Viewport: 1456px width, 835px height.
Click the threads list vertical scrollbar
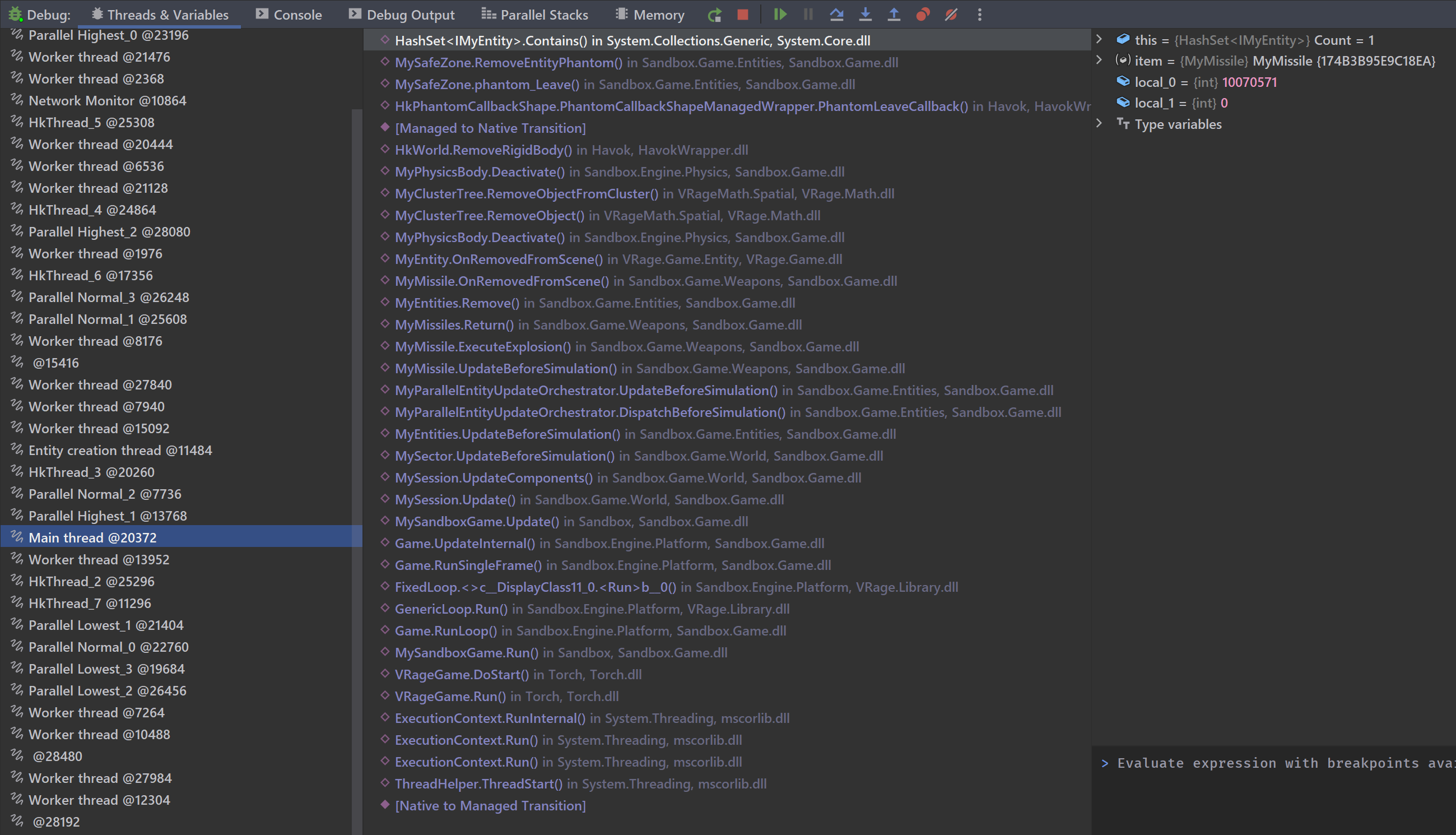pos(356,401)
